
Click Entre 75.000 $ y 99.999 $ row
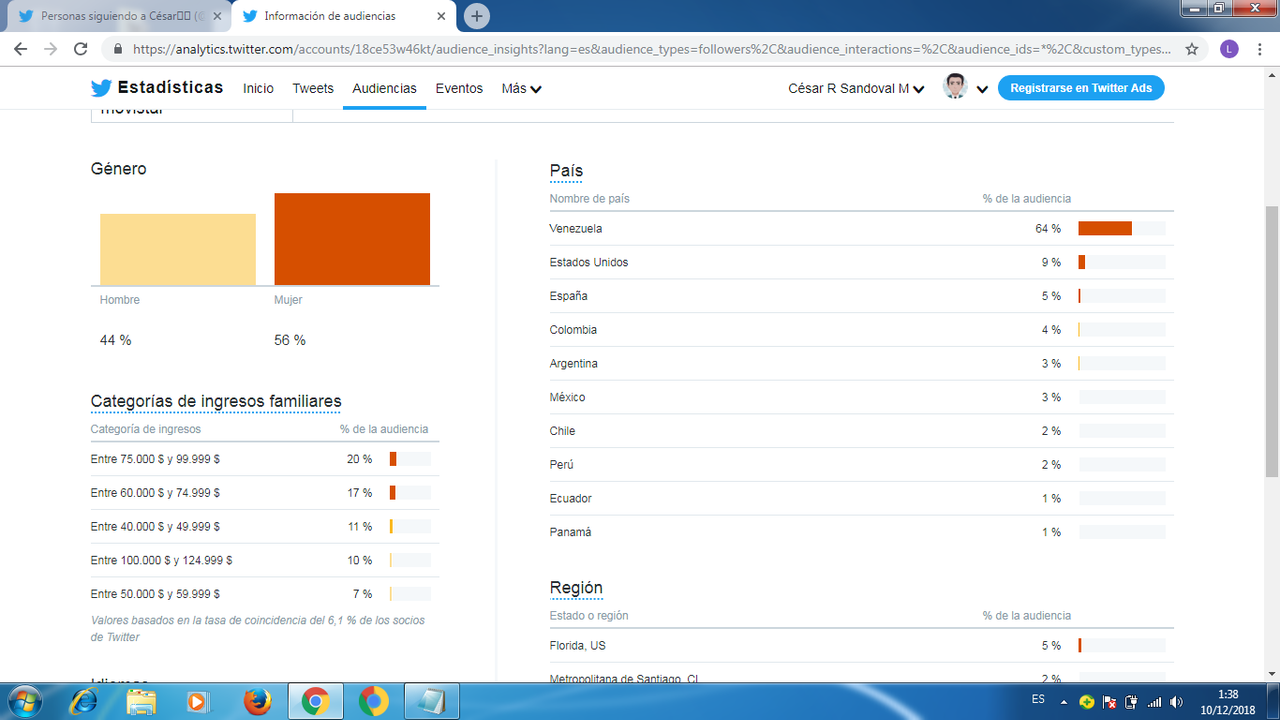(x=265, y=459)
